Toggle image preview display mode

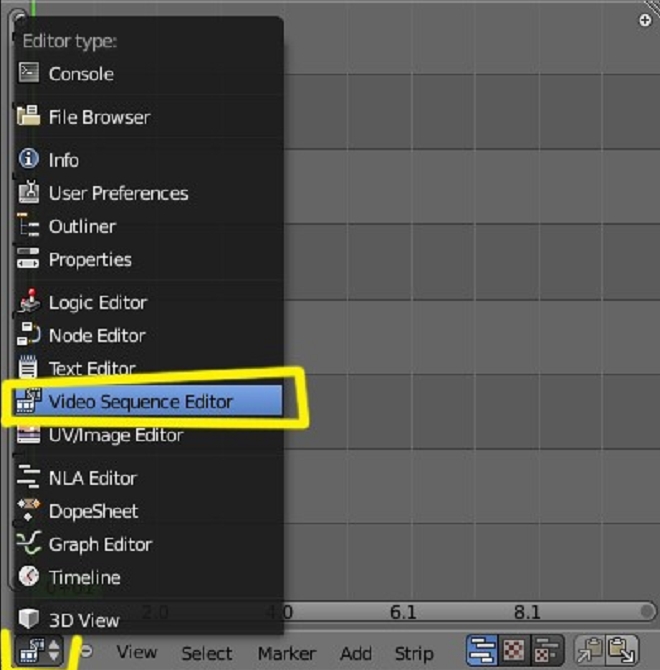pyautogui.click(x=514, y=651)
